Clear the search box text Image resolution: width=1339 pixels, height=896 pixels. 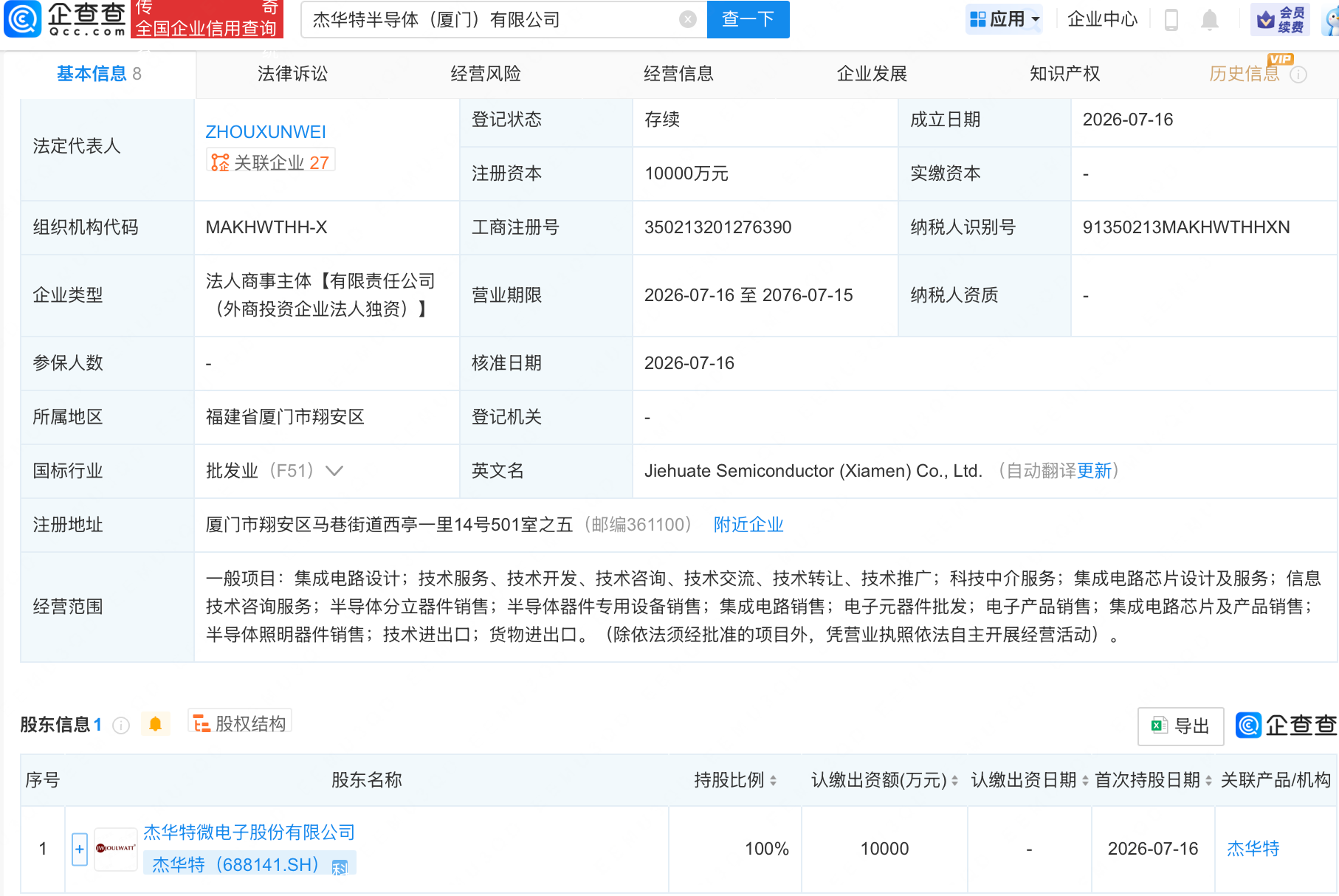pyautogui.click(x=687, y=19)
